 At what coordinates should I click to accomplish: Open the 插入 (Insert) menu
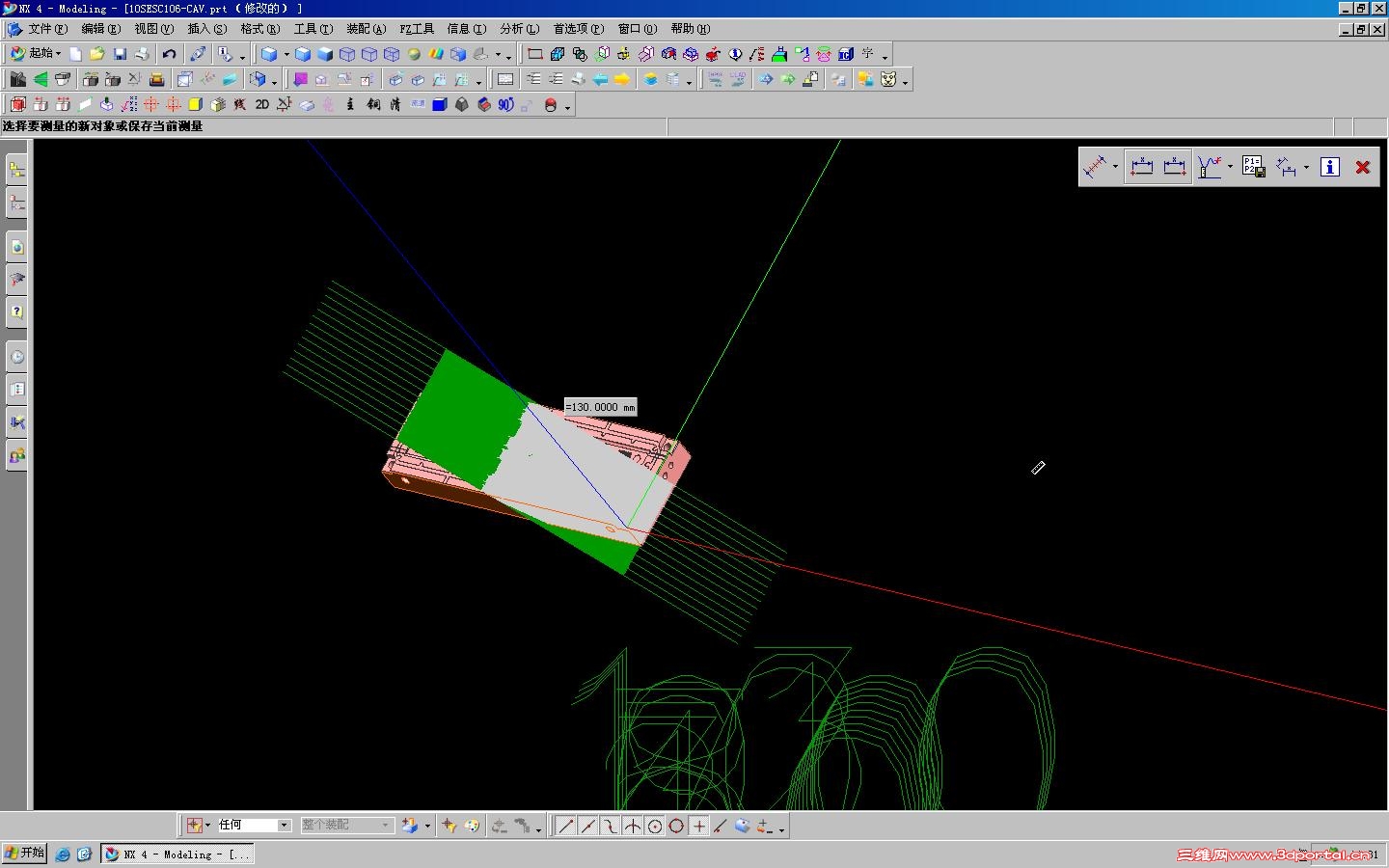pos(206,29)
